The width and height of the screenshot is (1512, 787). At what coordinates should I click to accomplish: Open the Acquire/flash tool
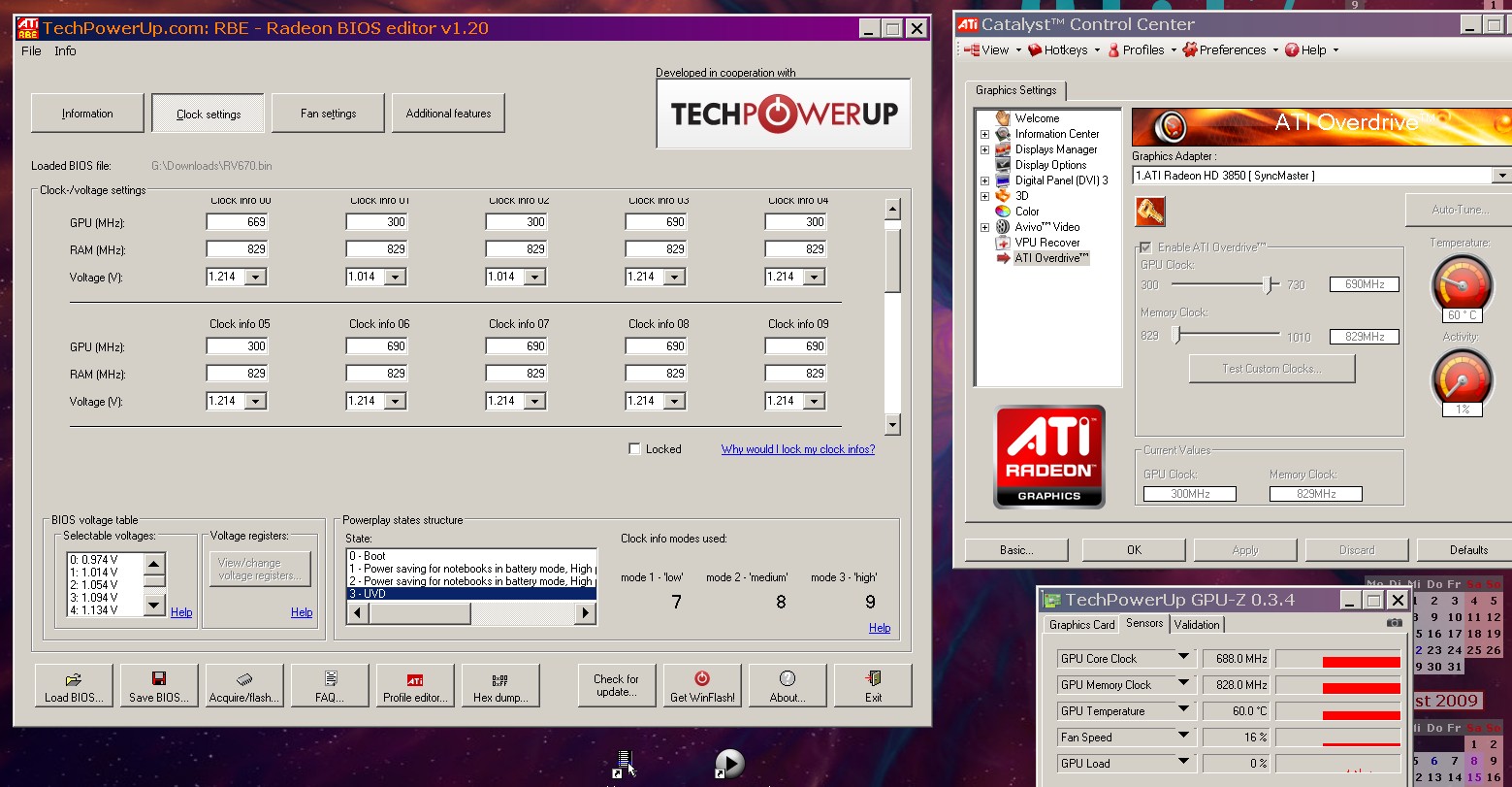pyautogui.click(x=244, y=685)
